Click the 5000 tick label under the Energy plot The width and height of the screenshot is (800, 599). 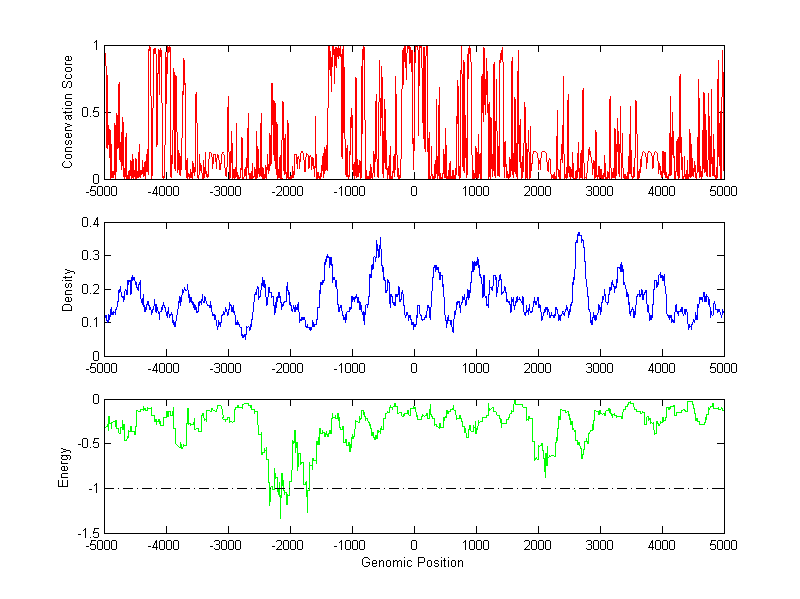(x=723, y=546)
